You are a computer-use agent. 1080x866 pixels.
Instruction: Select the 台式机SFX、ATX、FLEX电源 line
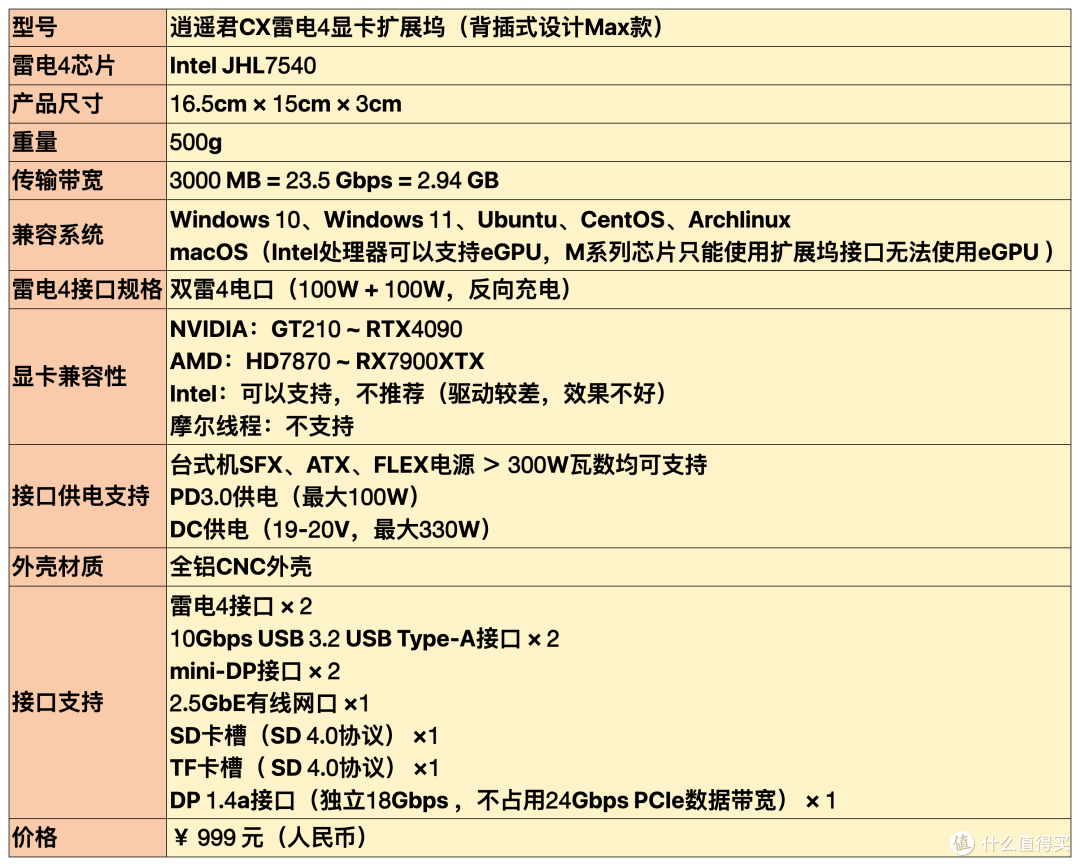438,465
